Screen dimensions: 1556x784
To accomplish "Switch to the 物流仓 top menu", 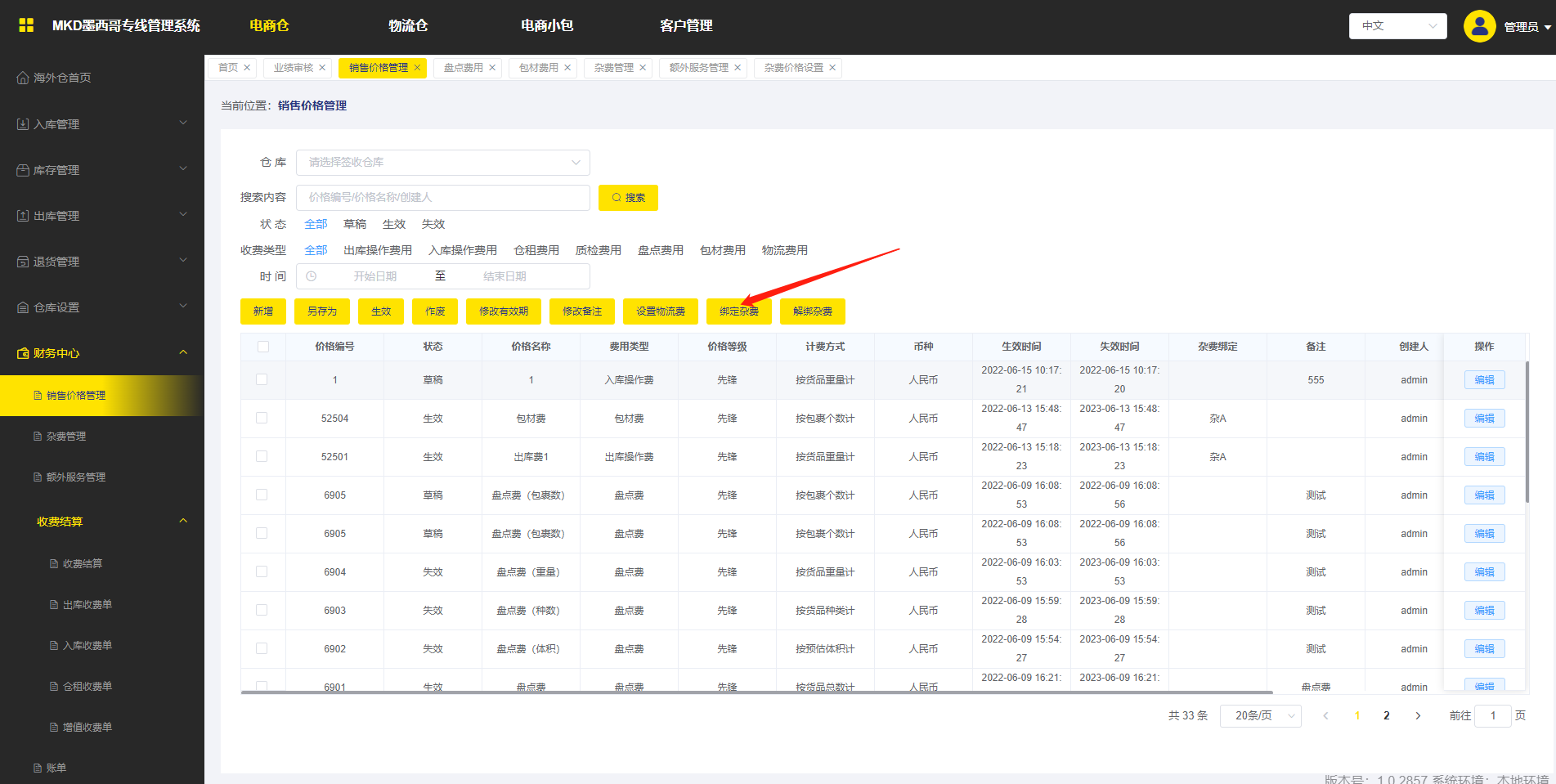I will click(x=408, y=26).
